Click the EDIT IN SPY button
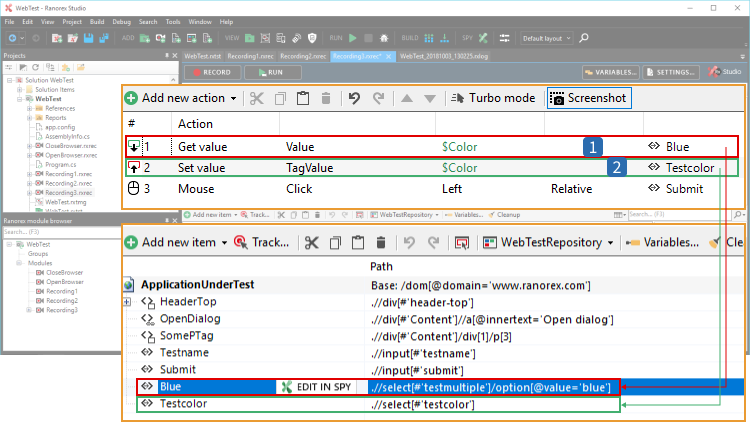 [317, 387]
